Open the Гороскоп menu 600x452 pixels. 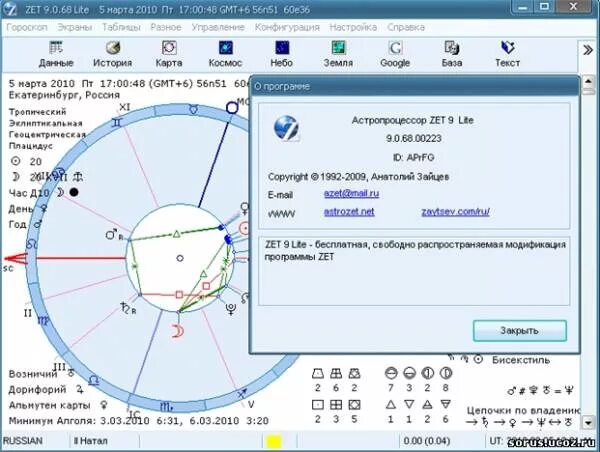click(27, 27)
